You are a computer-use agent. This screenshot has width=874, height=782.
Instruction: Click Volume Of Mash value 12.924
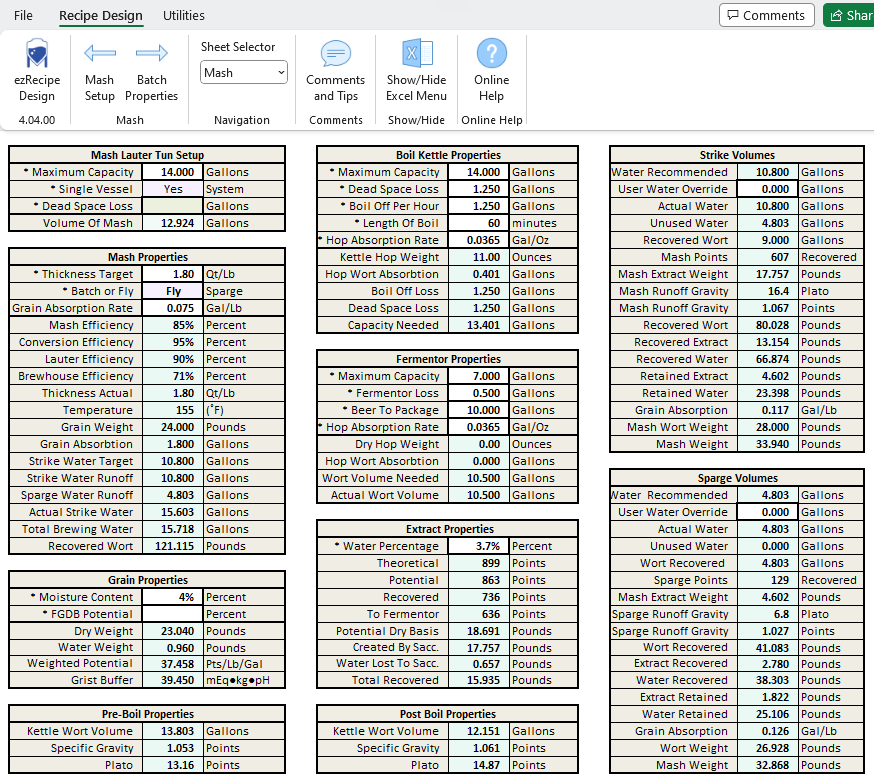[172, 223]
